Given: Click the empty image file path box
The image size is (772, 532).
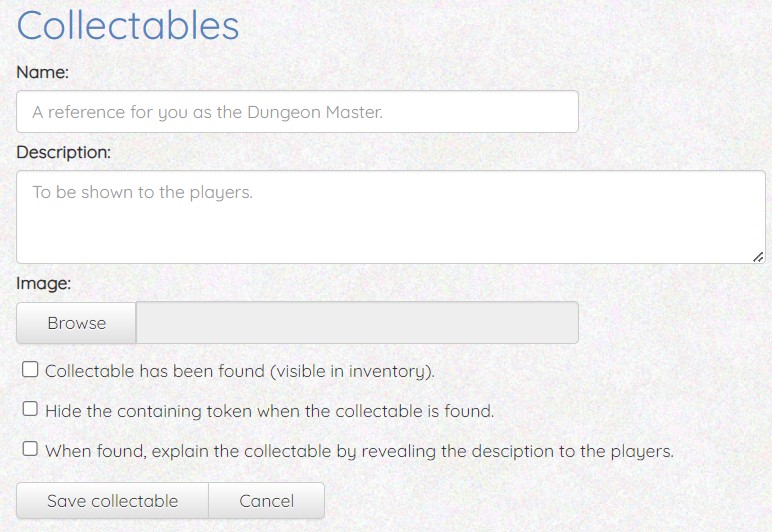Looking at the screenshot, I should pyautogui.click(x=357, y=323).
